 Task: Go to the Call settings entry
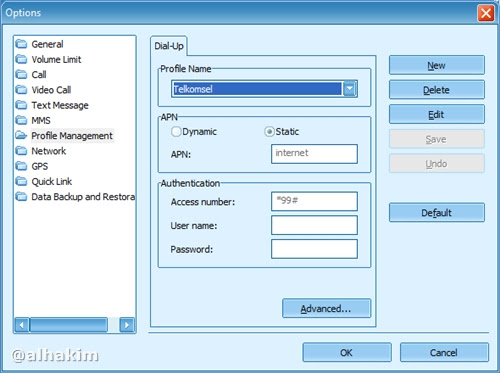click(39, 75)
